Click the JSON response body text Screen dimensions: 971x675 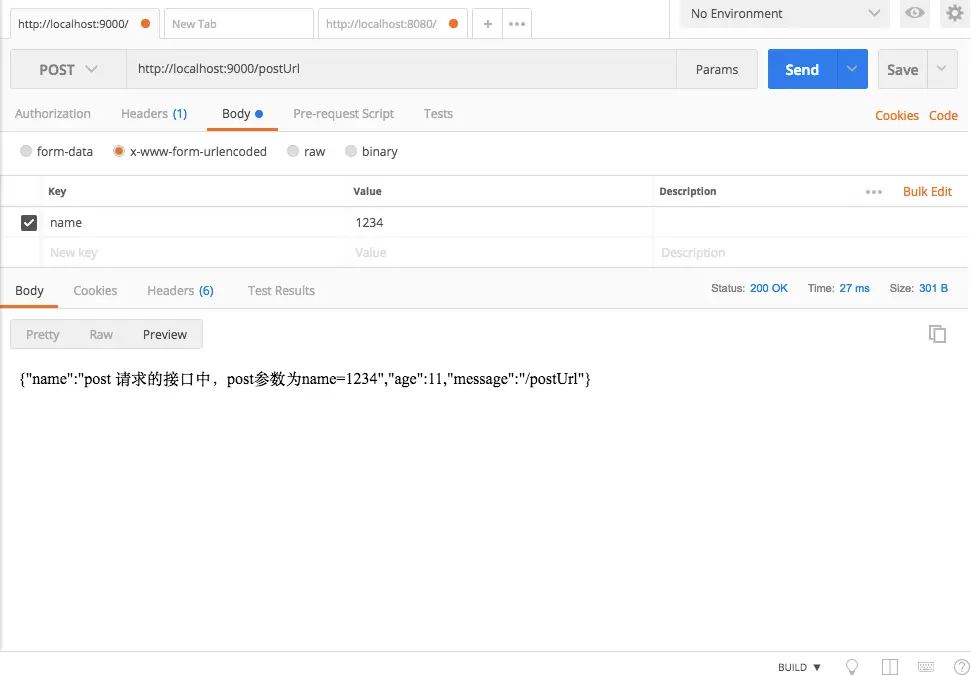pos(305,379)
